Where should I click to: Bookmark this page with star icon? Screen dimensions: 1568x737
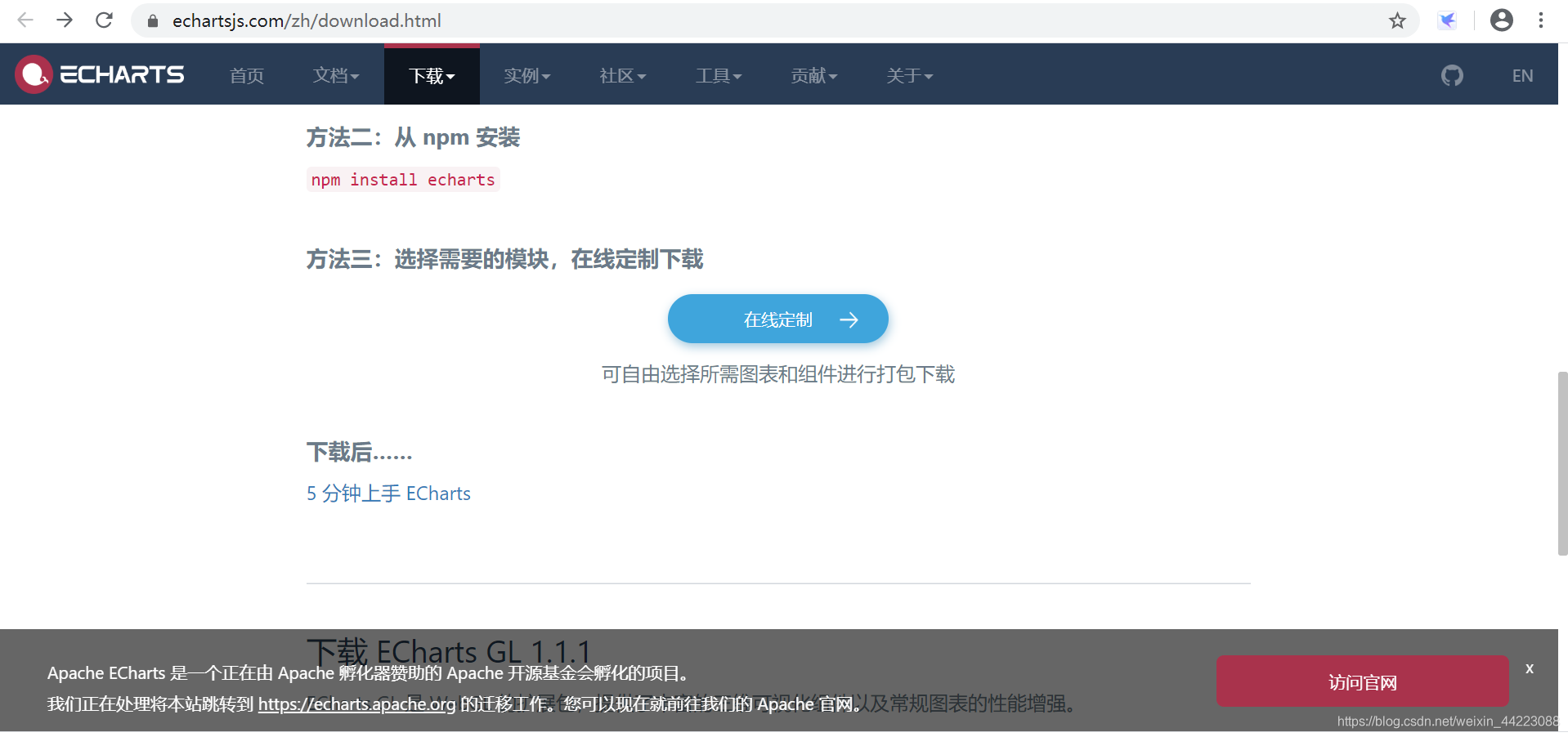pos(1397,20)
